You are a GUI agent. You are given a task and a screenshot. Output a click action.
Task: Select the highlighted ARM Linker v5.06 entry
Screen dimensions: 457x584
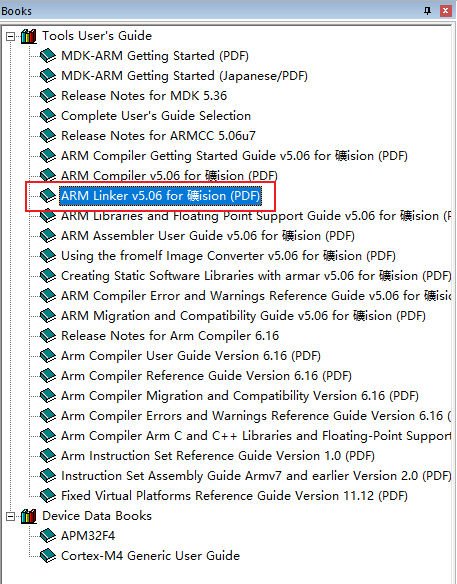click(x=161, y=196)
